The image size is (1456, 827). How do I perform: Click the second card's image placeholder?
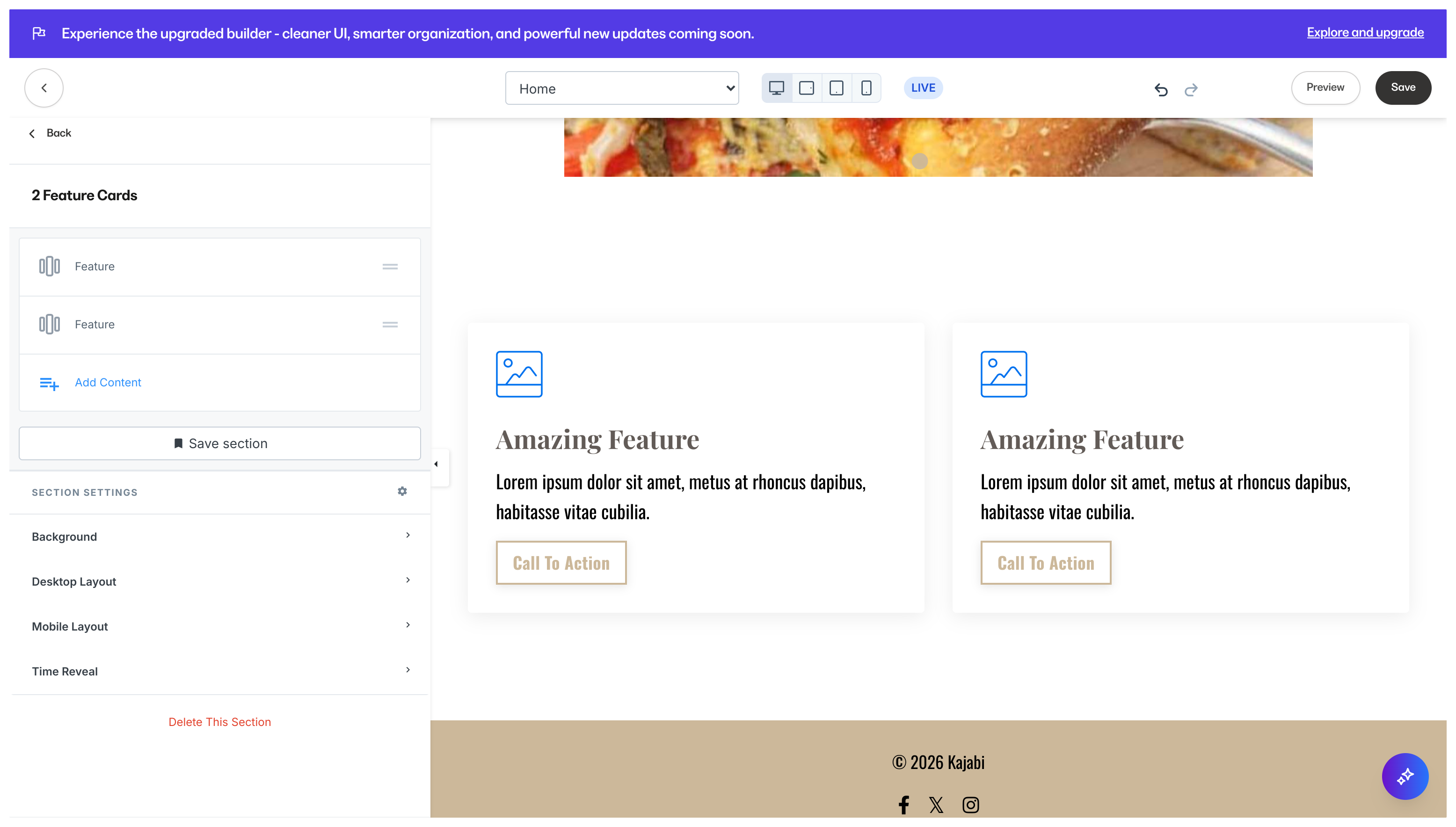pos(1003,374)
